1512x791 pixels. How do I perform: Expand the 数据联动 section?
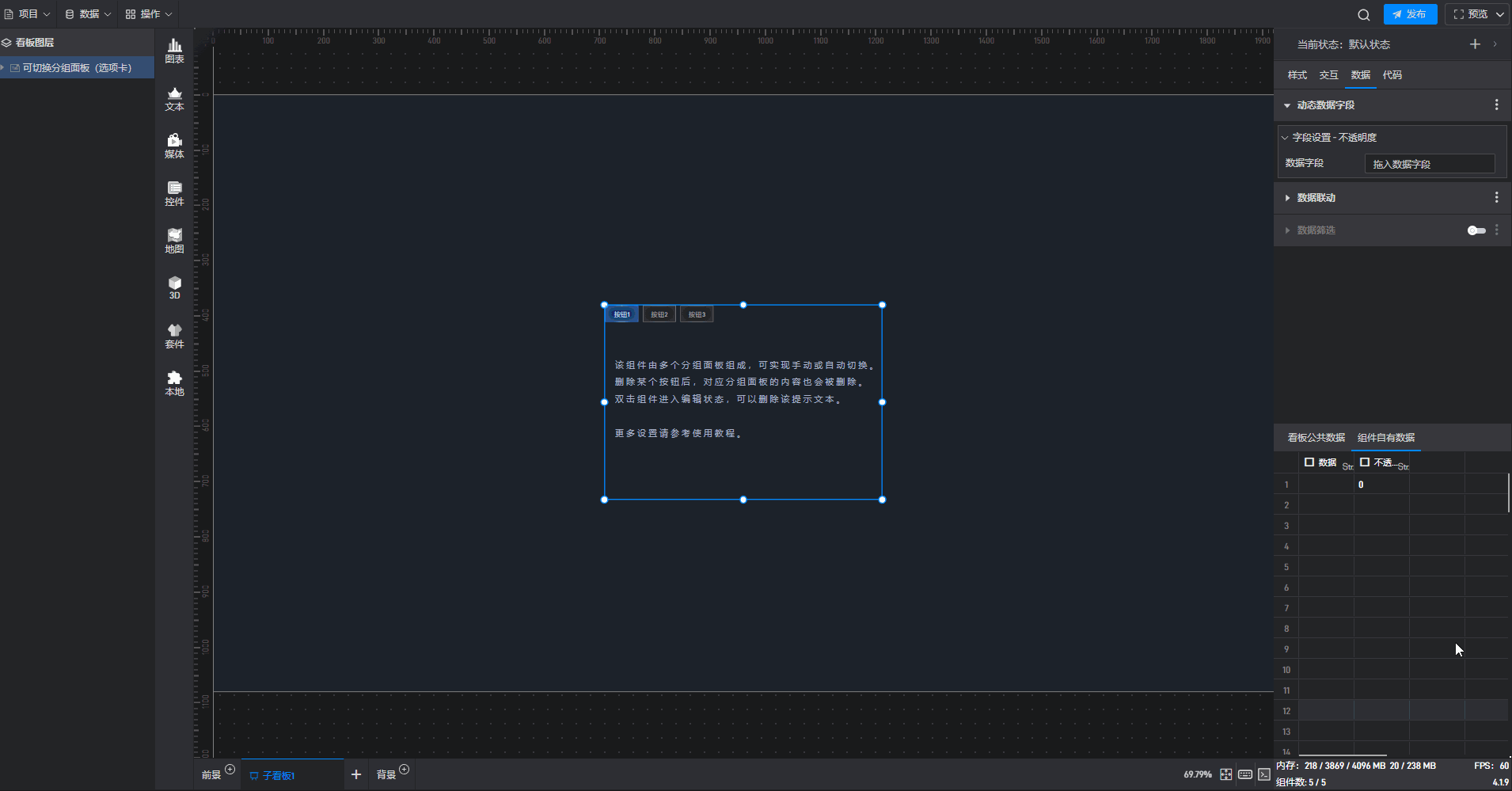pos(1287,198)
